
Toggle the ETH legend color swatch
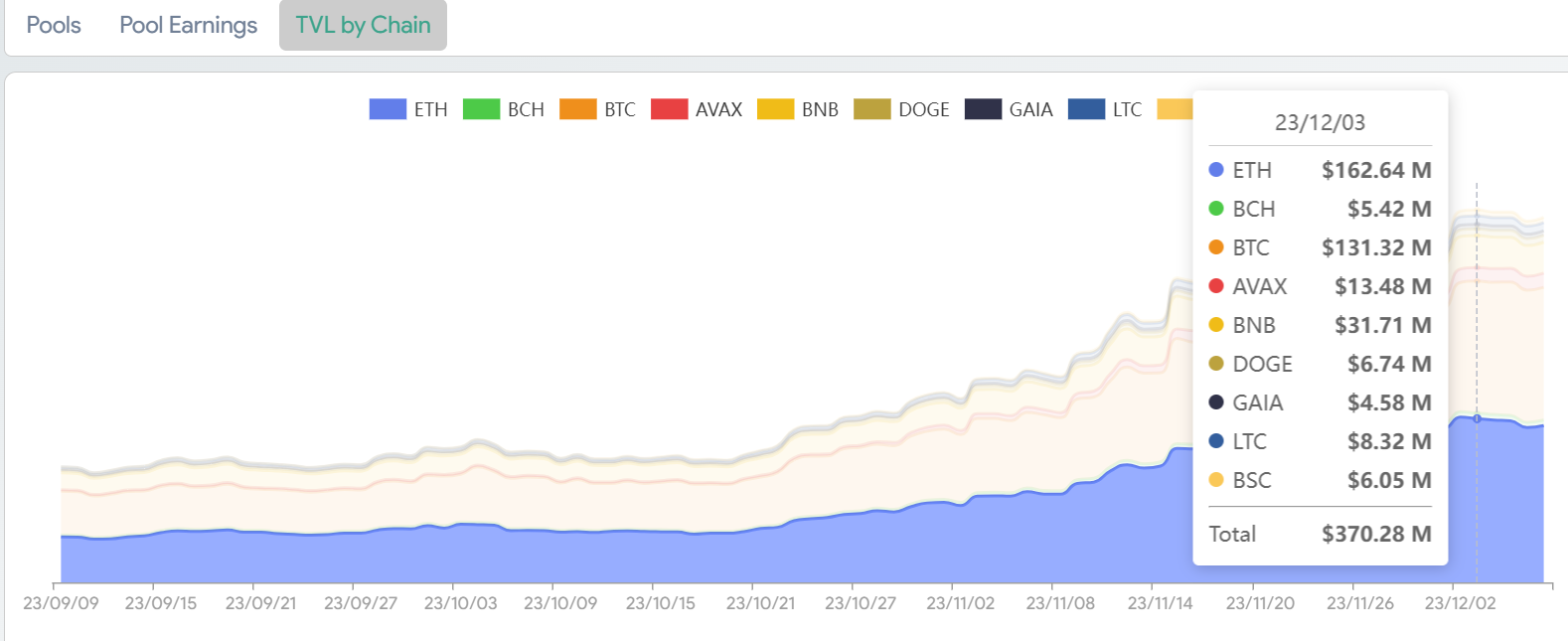pos(388,109)
